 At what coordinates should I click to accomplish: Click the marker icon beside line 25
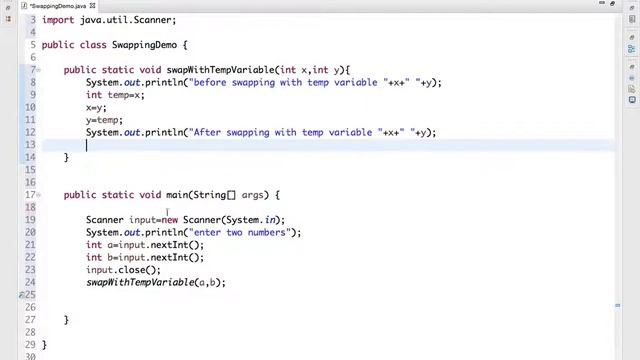(x=21, y=295)
